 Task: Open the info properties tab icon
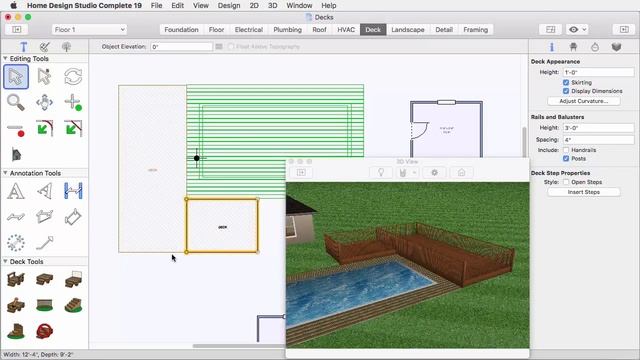[x=552, y=47]
